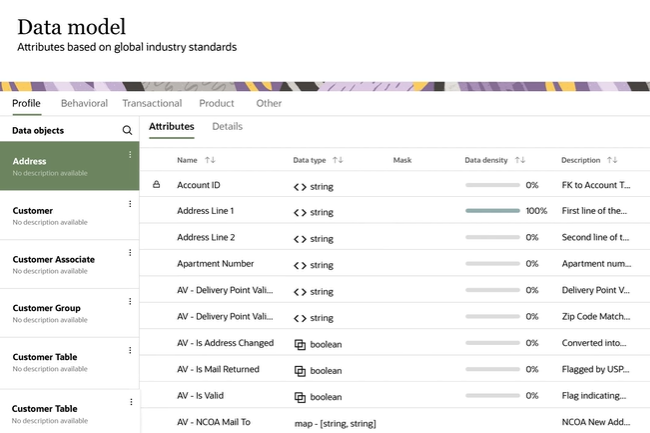Click string type icon for Address Line 2
Screen dimensions: 650x433
[300, 239]
